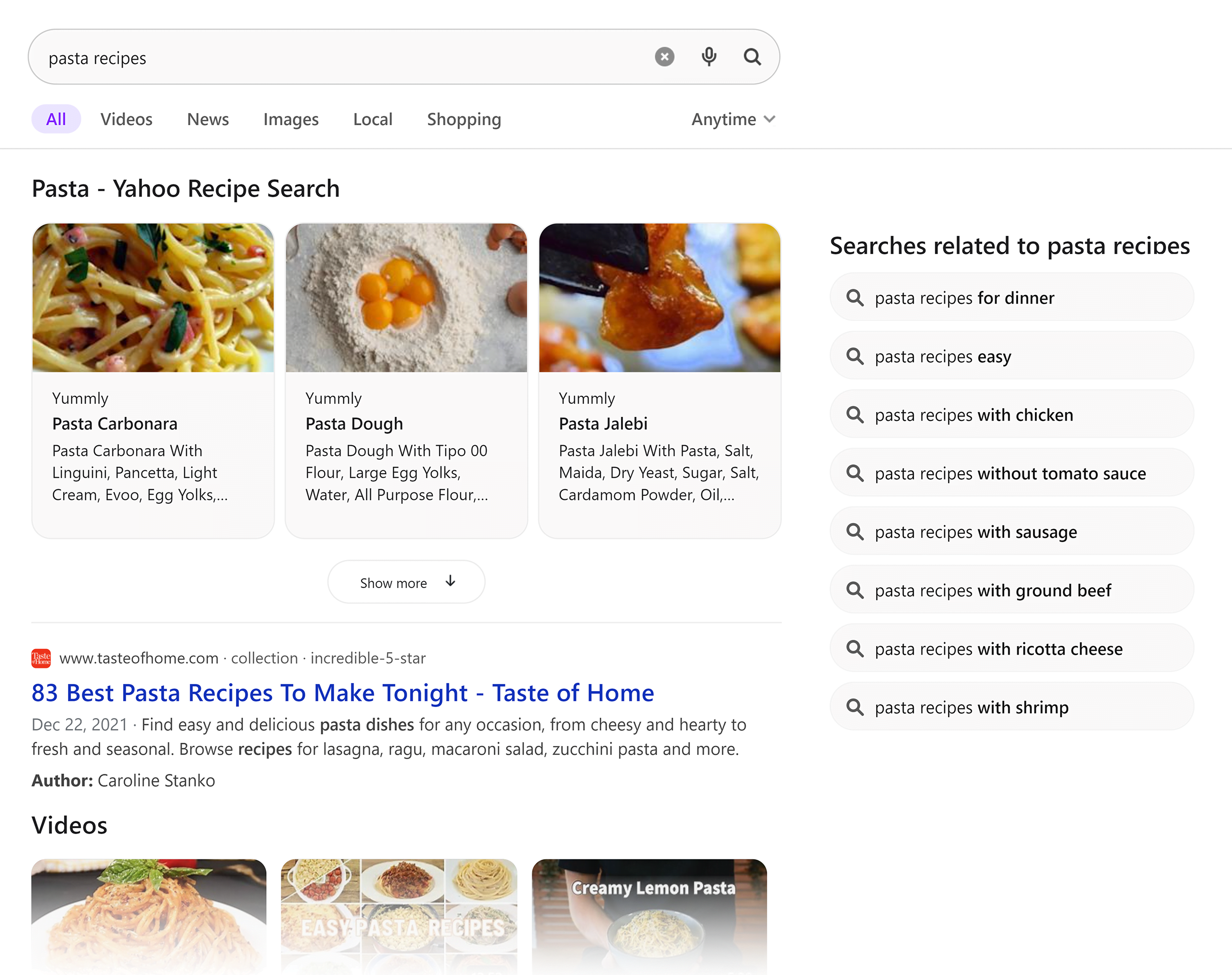This screenshot has width=1232, height=975.
Task: Open 83 Best Pasta Recipes link
Action: point(342,693)
